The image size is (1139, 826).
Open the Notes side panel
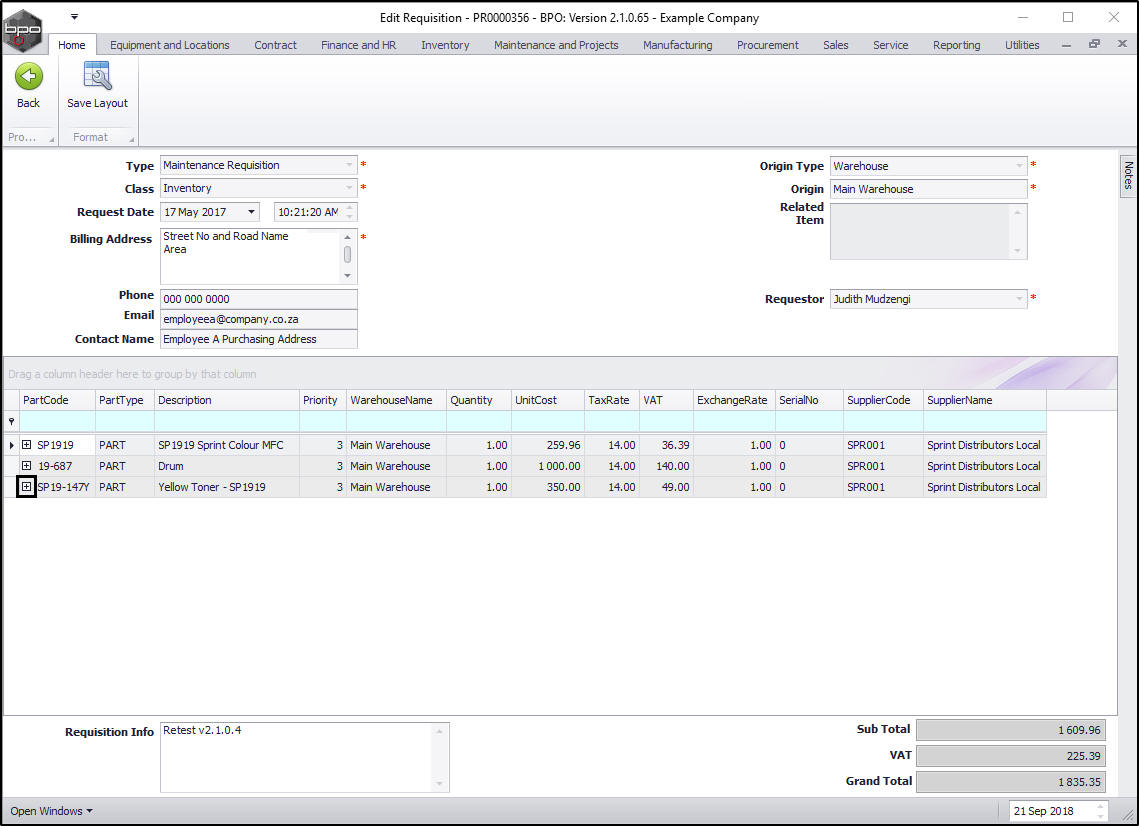point(1127,175)
